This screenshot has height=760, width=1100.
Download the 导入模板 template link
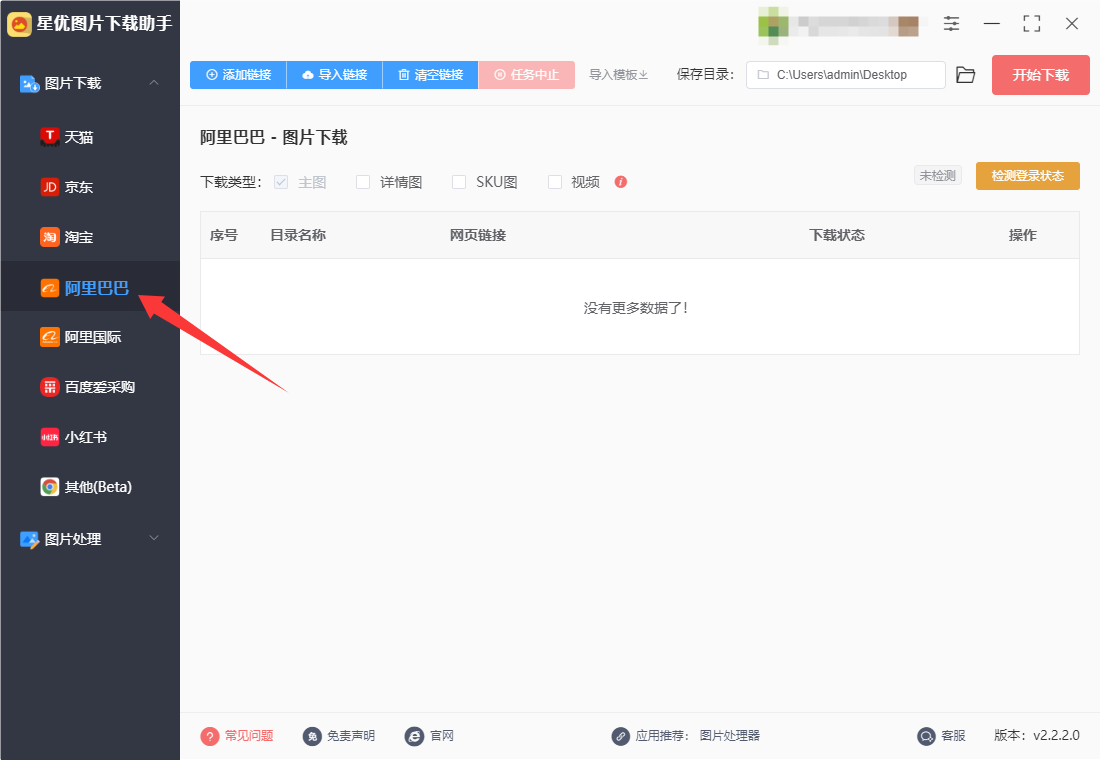618,75
